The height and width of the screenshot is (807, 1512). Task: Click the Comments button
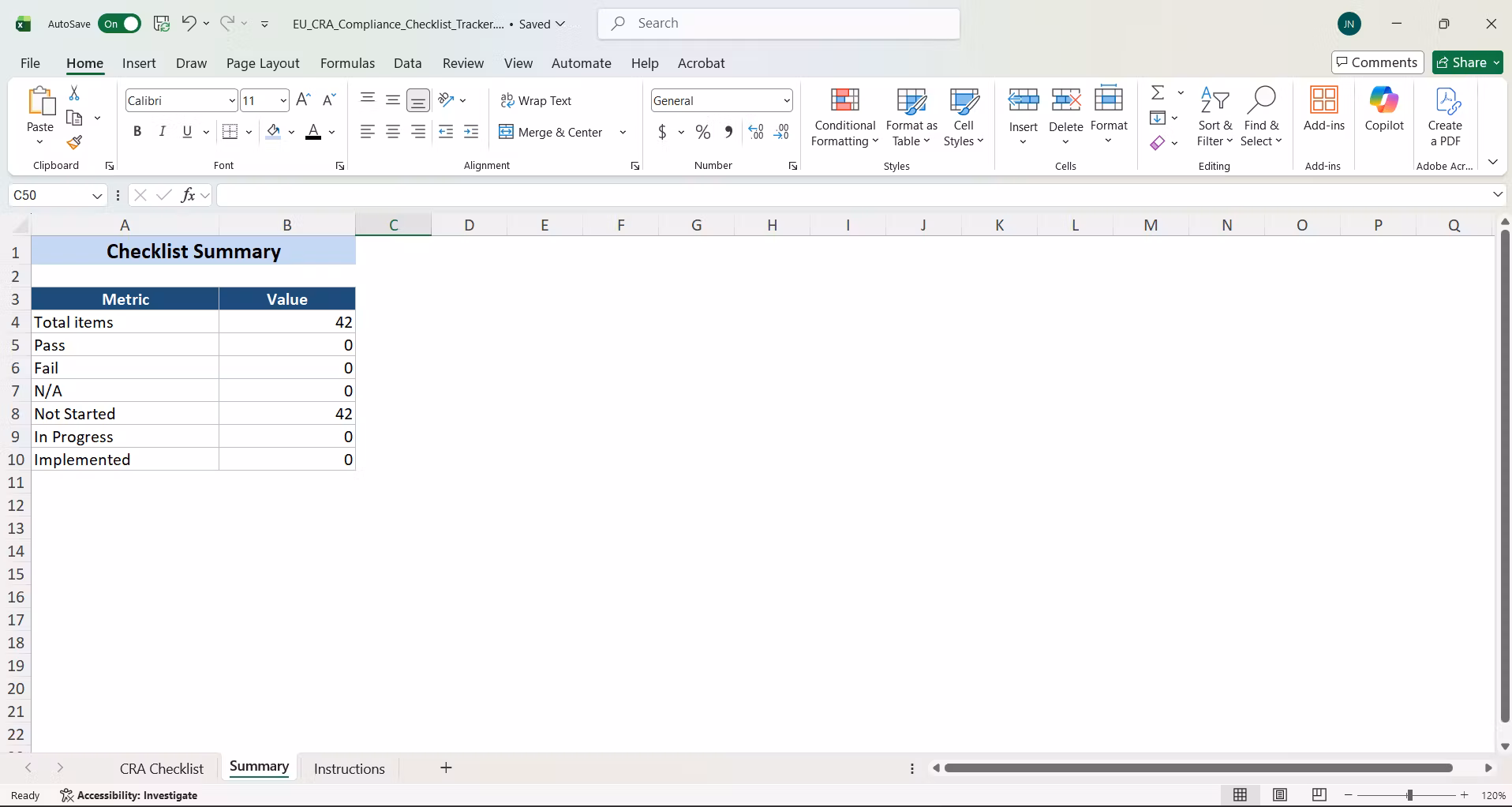pos(1377,62)
